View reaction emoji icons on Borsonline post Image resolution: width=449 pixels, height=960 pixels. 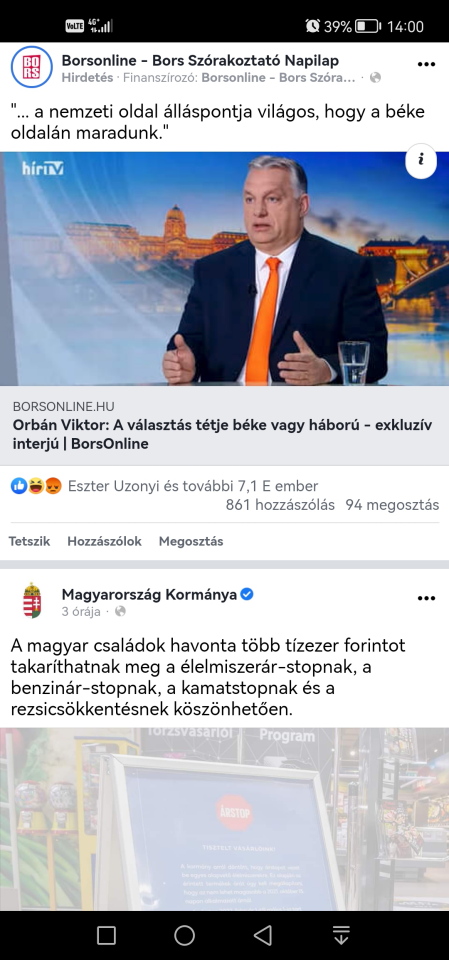point(36,487)
